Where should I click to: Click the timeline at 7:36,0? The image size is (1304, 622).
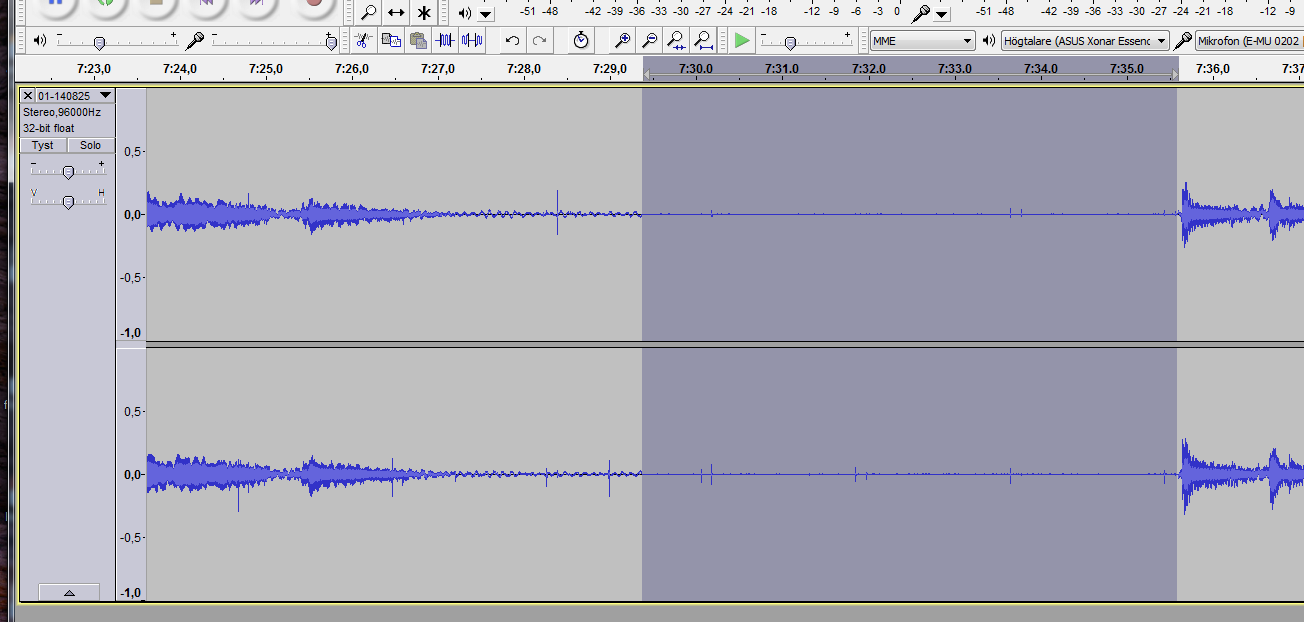point(1213,69)
